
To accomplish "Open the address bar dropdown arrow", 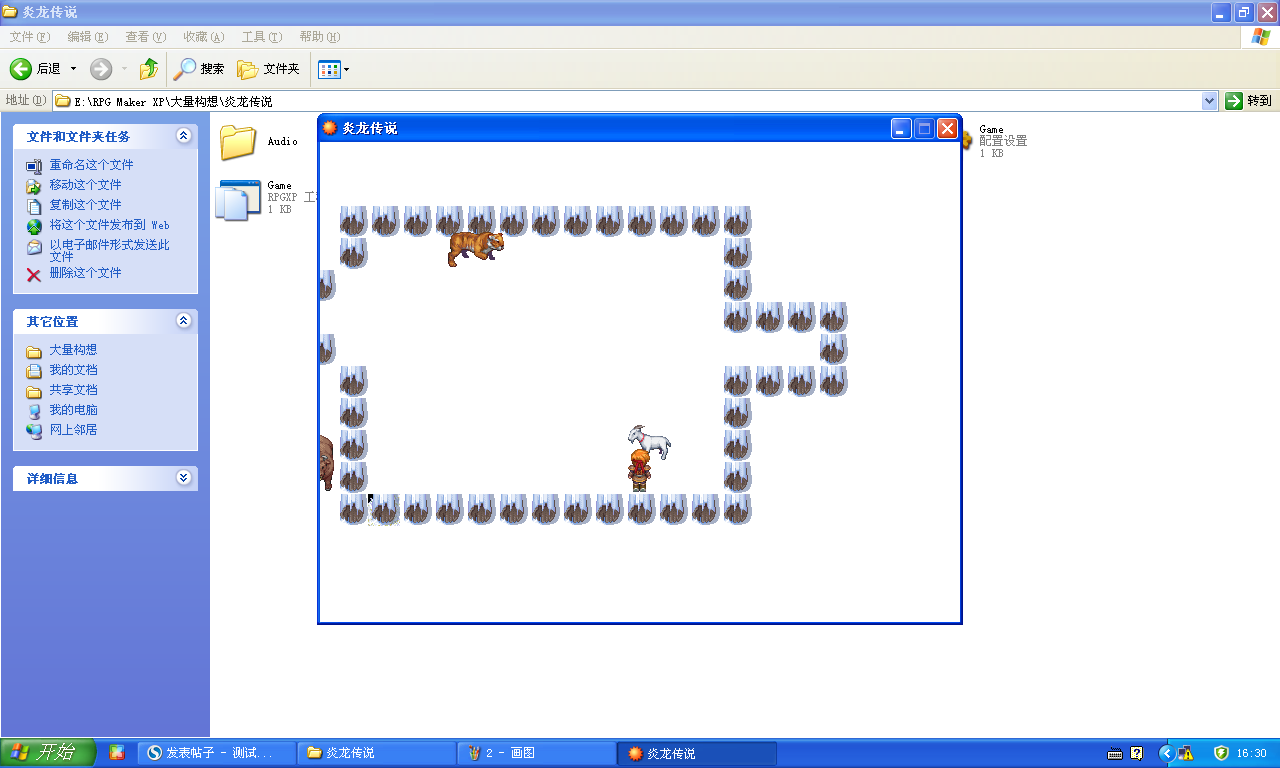I will pyautogui.click(x=1209, y=101).
